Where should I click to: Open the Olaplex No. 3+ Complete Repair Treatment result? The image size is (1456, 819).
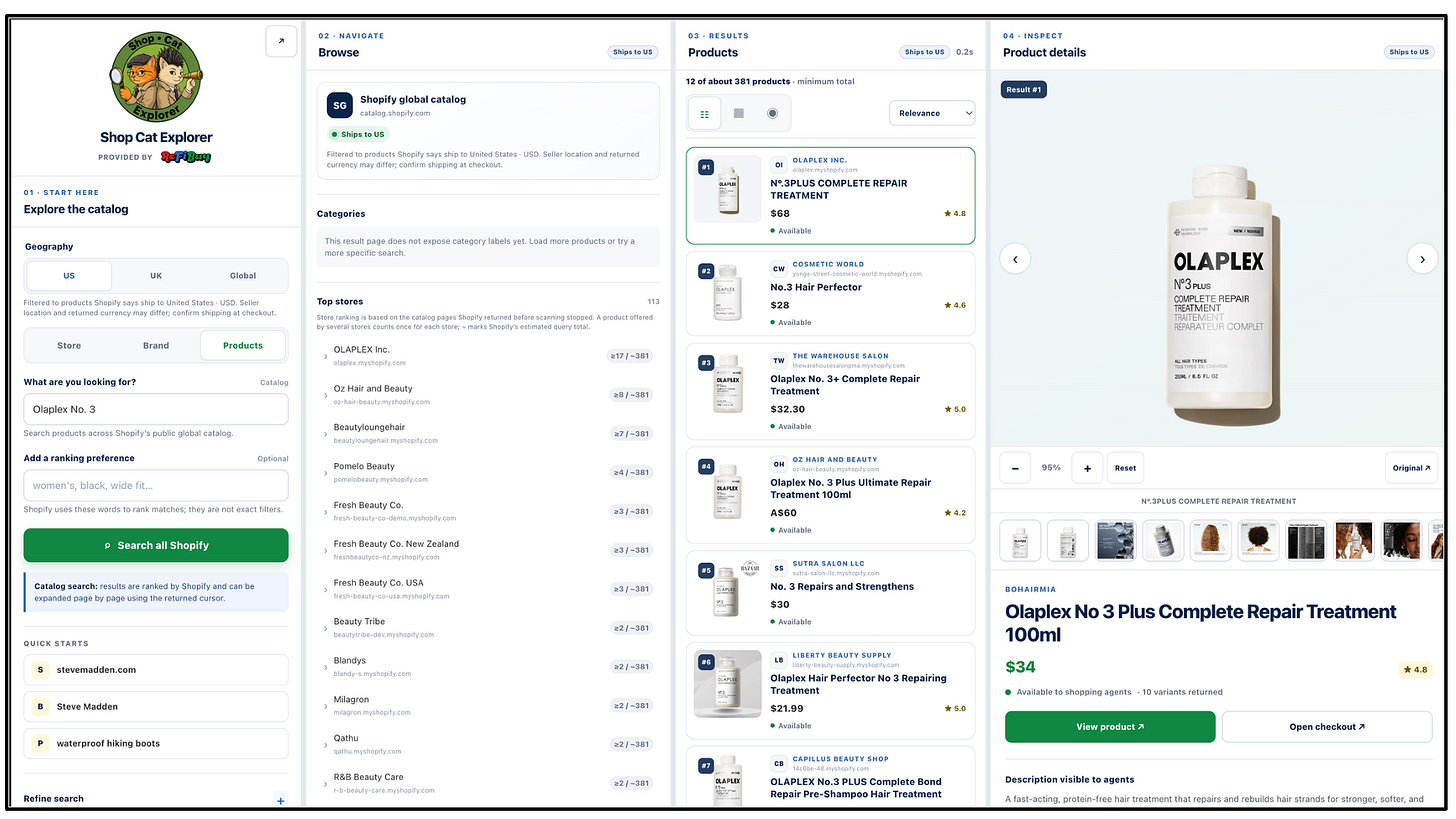coord(830,390)
